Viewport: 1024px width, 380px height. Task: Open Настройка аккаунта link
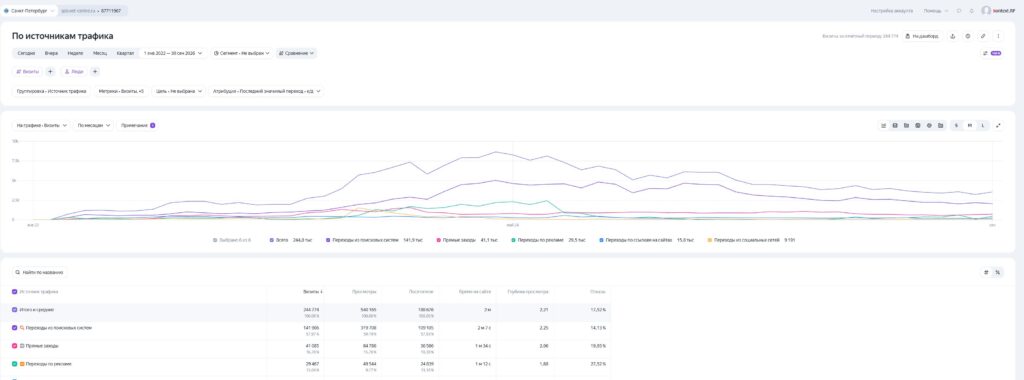click(891, 10)
